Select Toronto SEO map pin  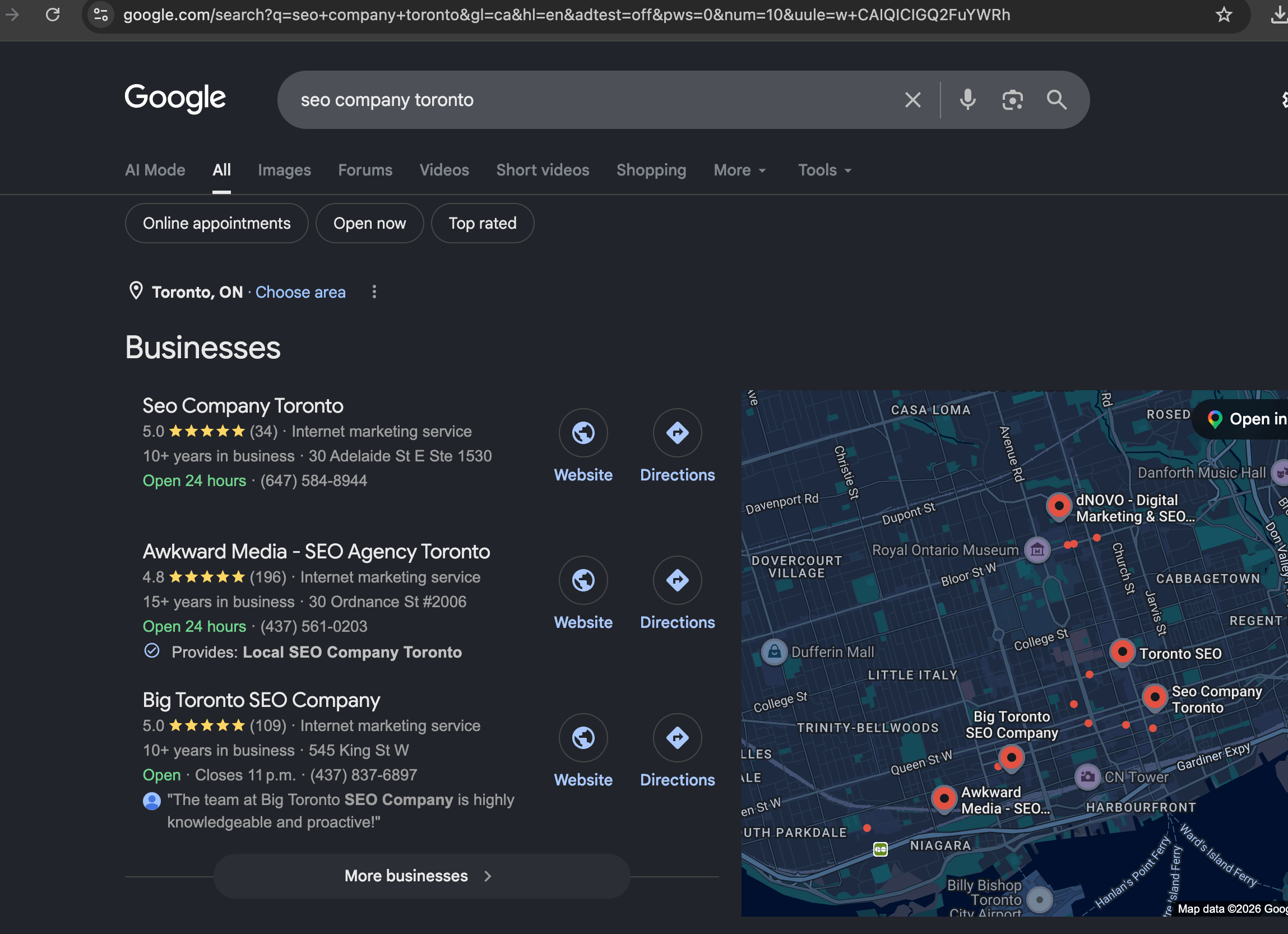[x=1122, y=652]
